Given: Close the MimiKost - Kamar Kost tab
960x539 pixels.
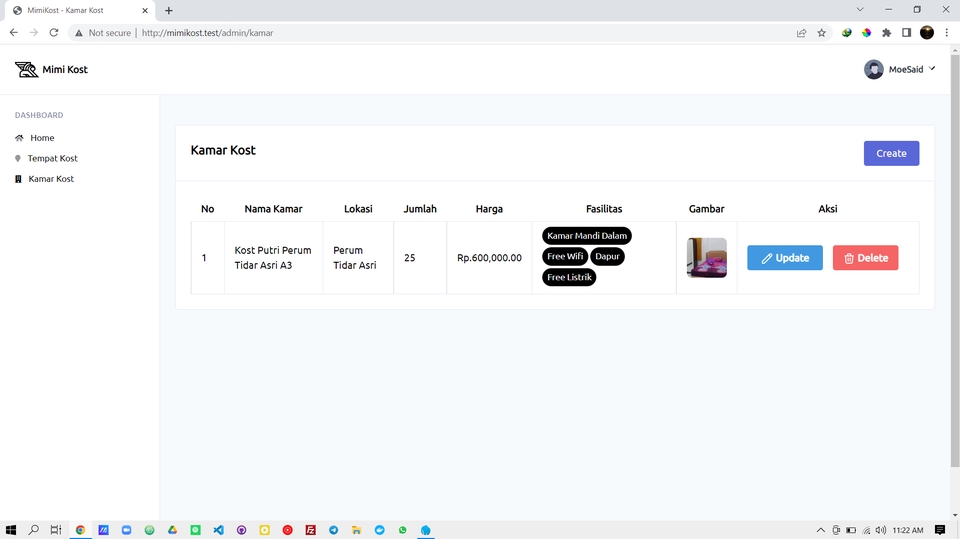Looking at the screenshot, I should [145, 10].
